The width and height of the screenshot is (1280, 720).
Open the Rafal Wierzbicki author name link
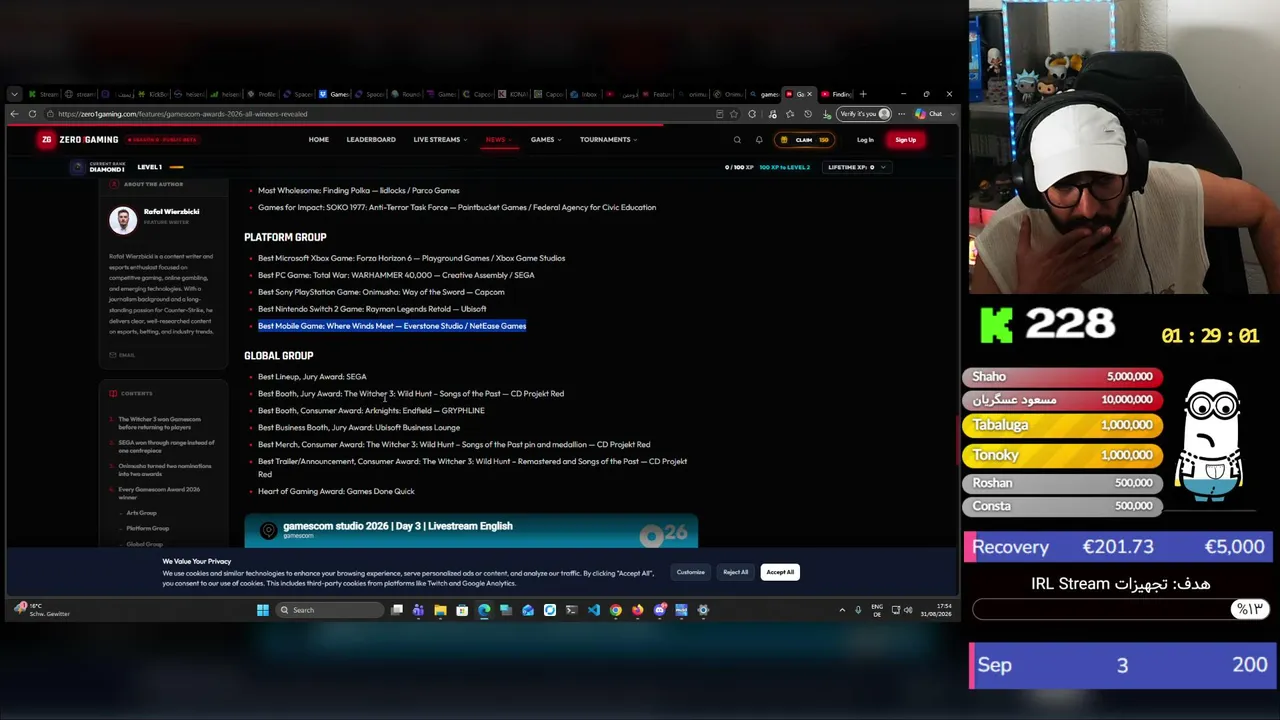[171, 212]
